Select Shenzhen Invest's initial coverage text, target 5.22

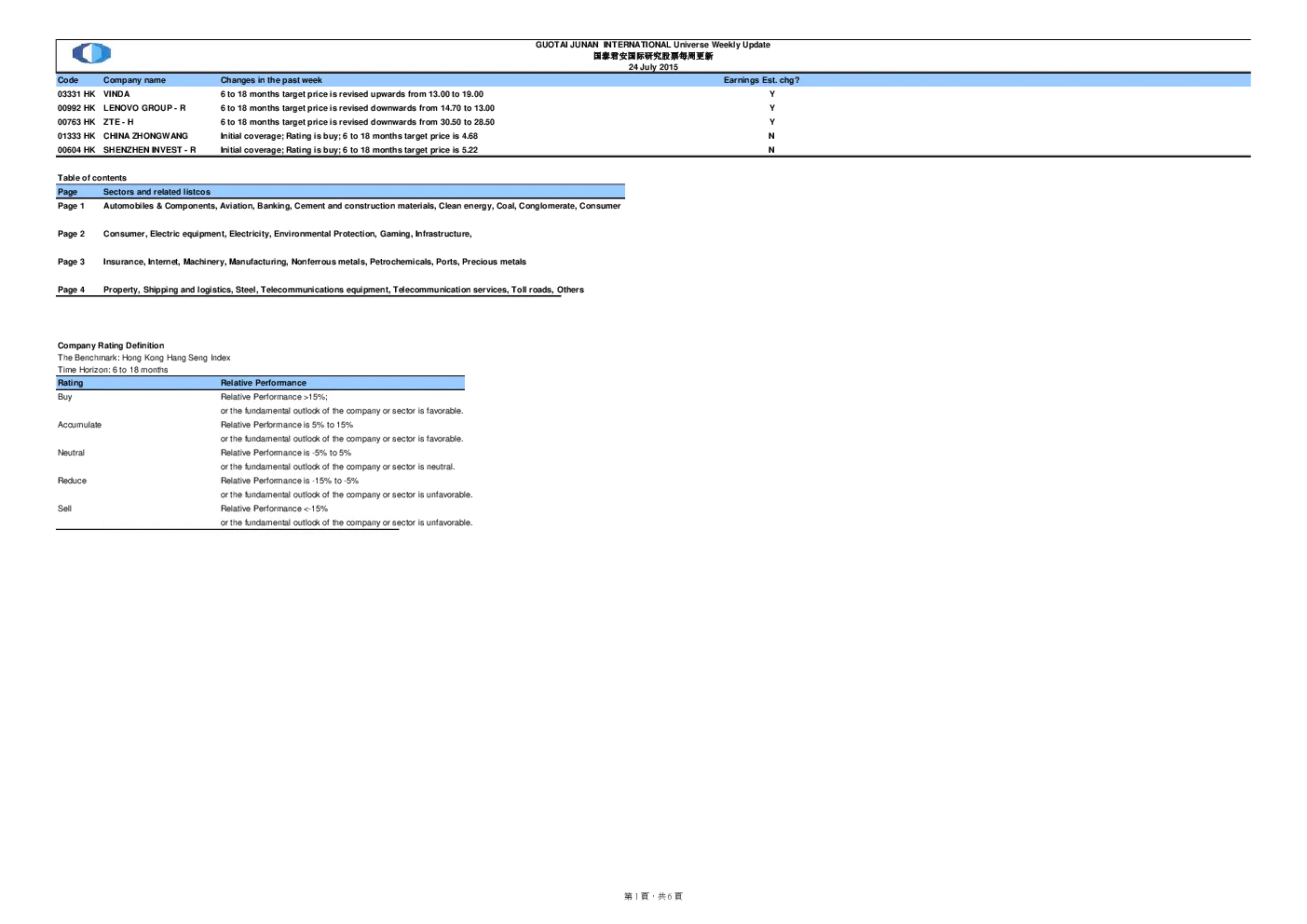[349, 150]
